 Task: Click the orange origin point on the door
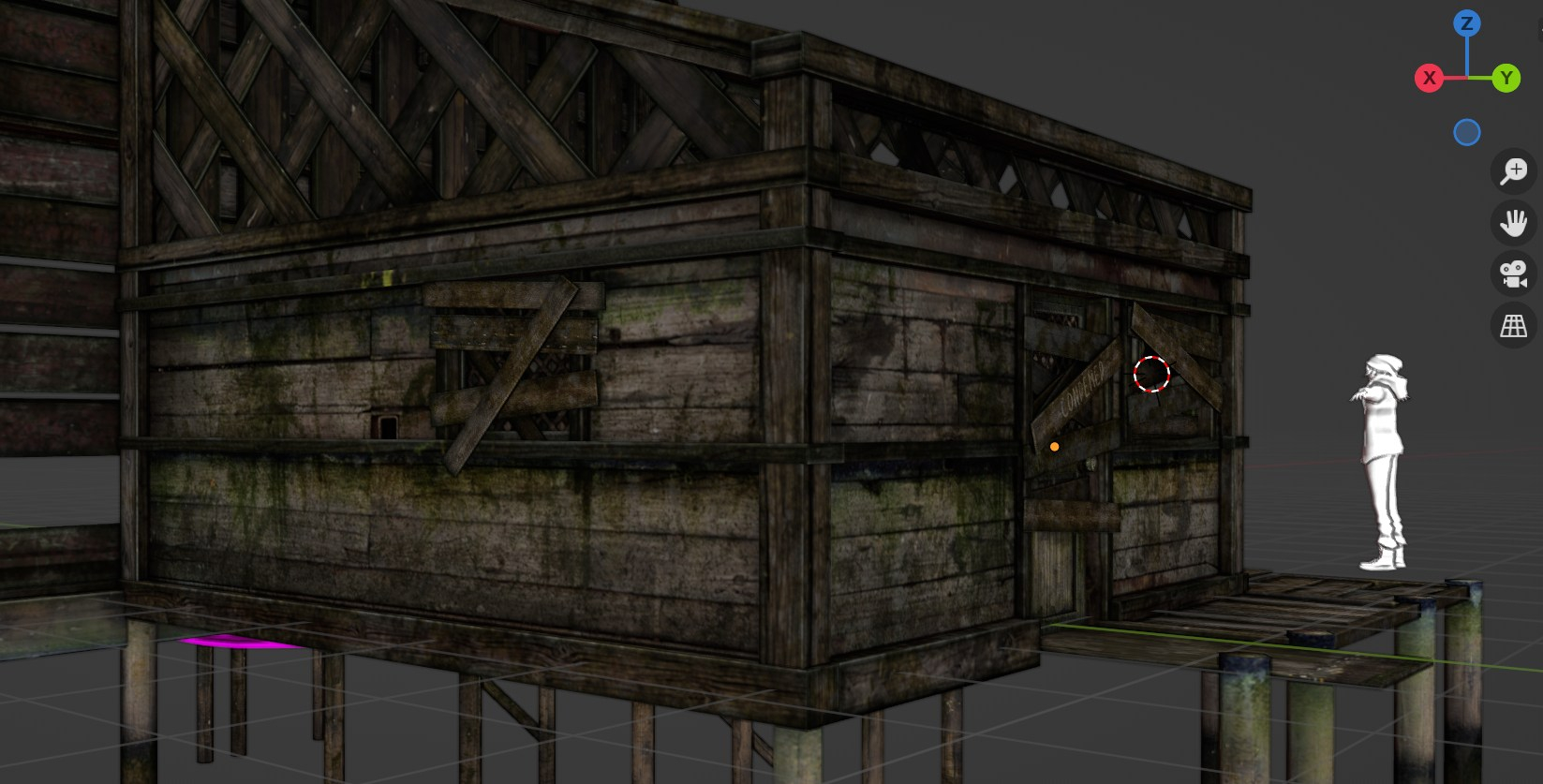tap(1055, 447)
